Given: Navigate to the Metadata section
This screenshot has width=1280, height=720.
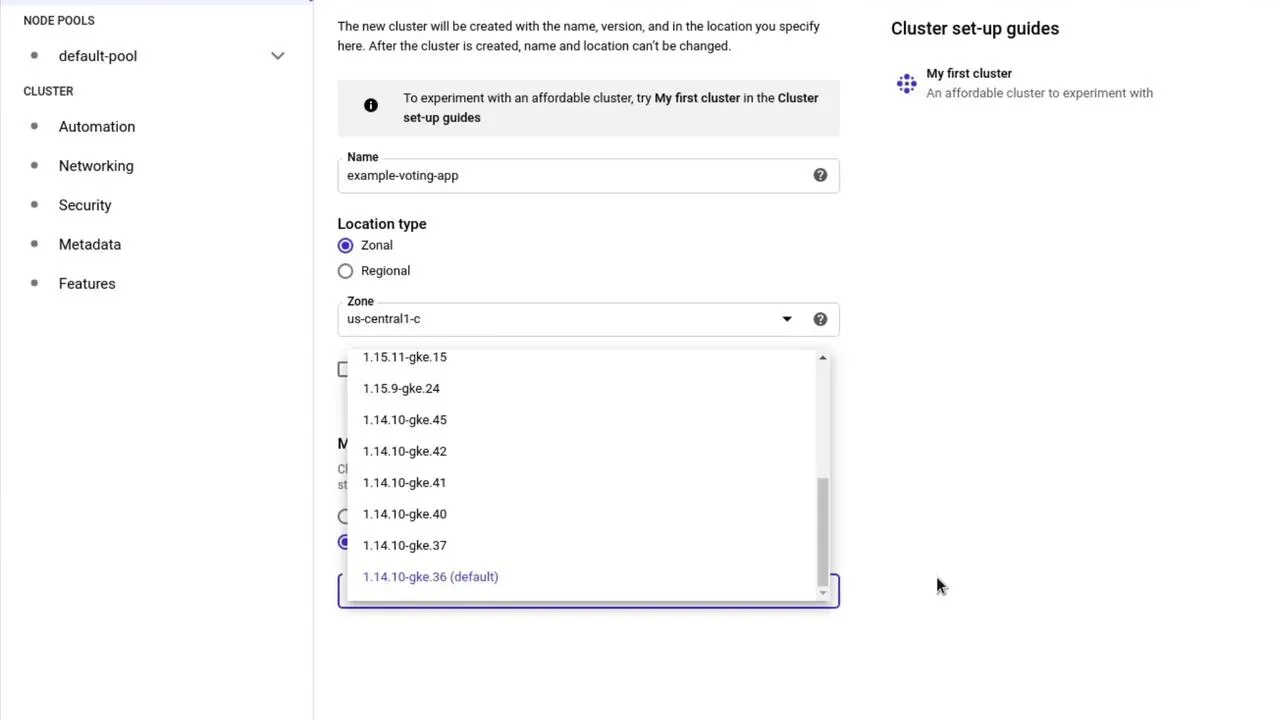Looking at the screenshot, I should (89, 244).
